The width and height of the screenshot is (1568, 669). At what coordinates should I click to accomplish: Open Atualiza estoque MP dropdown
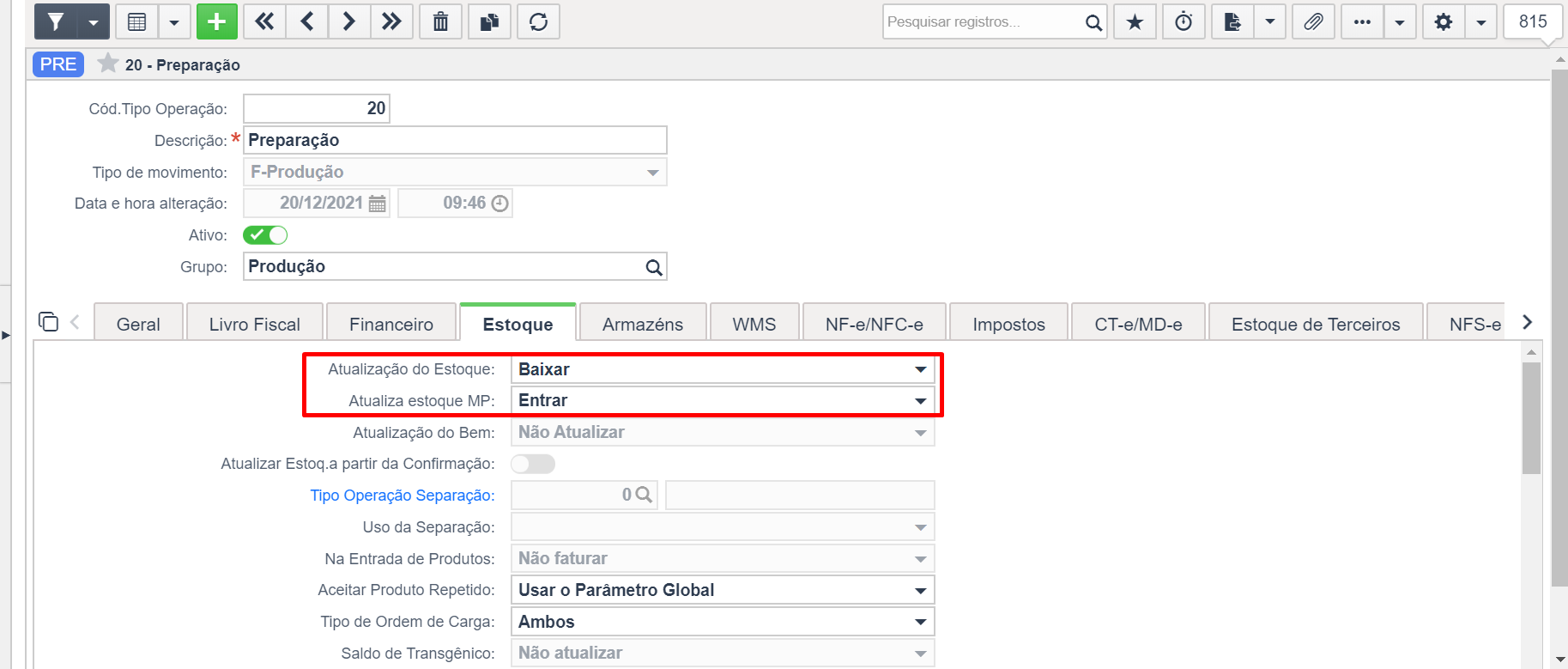(723, 401)
